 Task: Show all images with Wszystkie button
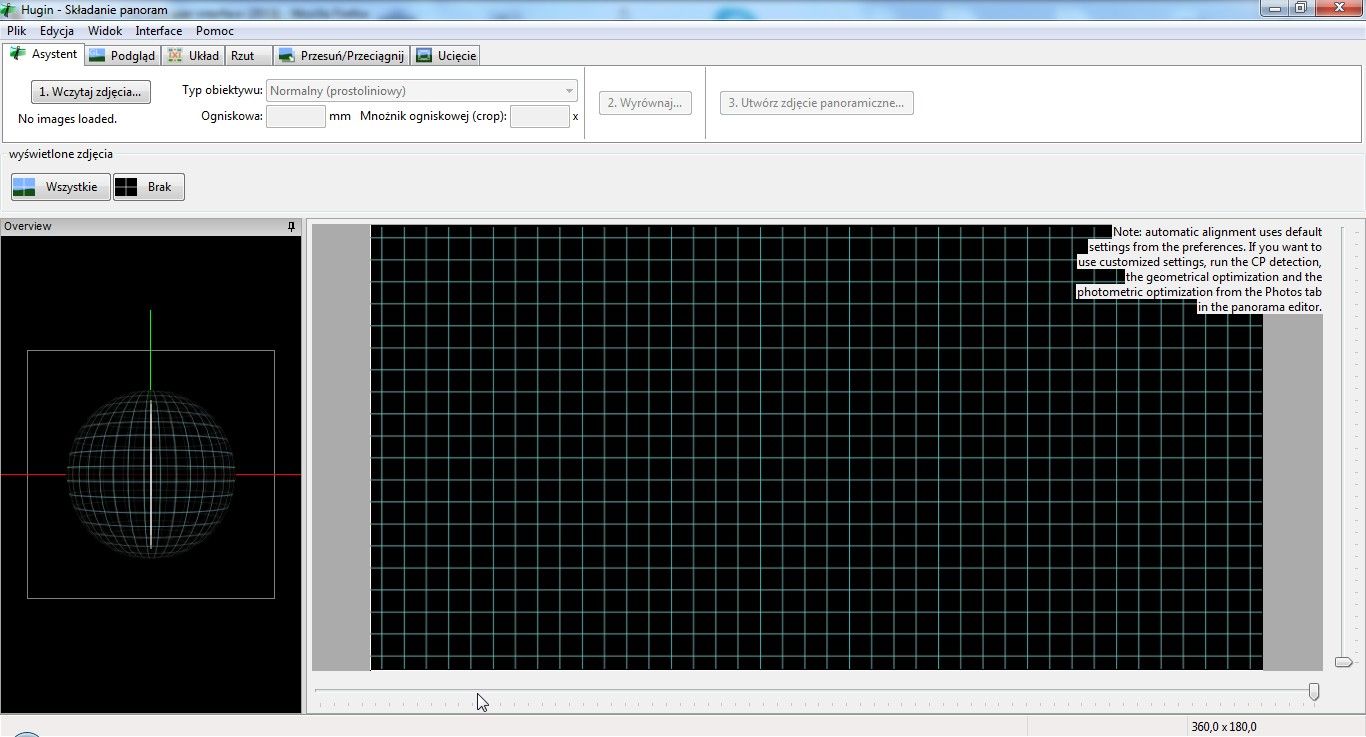60,187
